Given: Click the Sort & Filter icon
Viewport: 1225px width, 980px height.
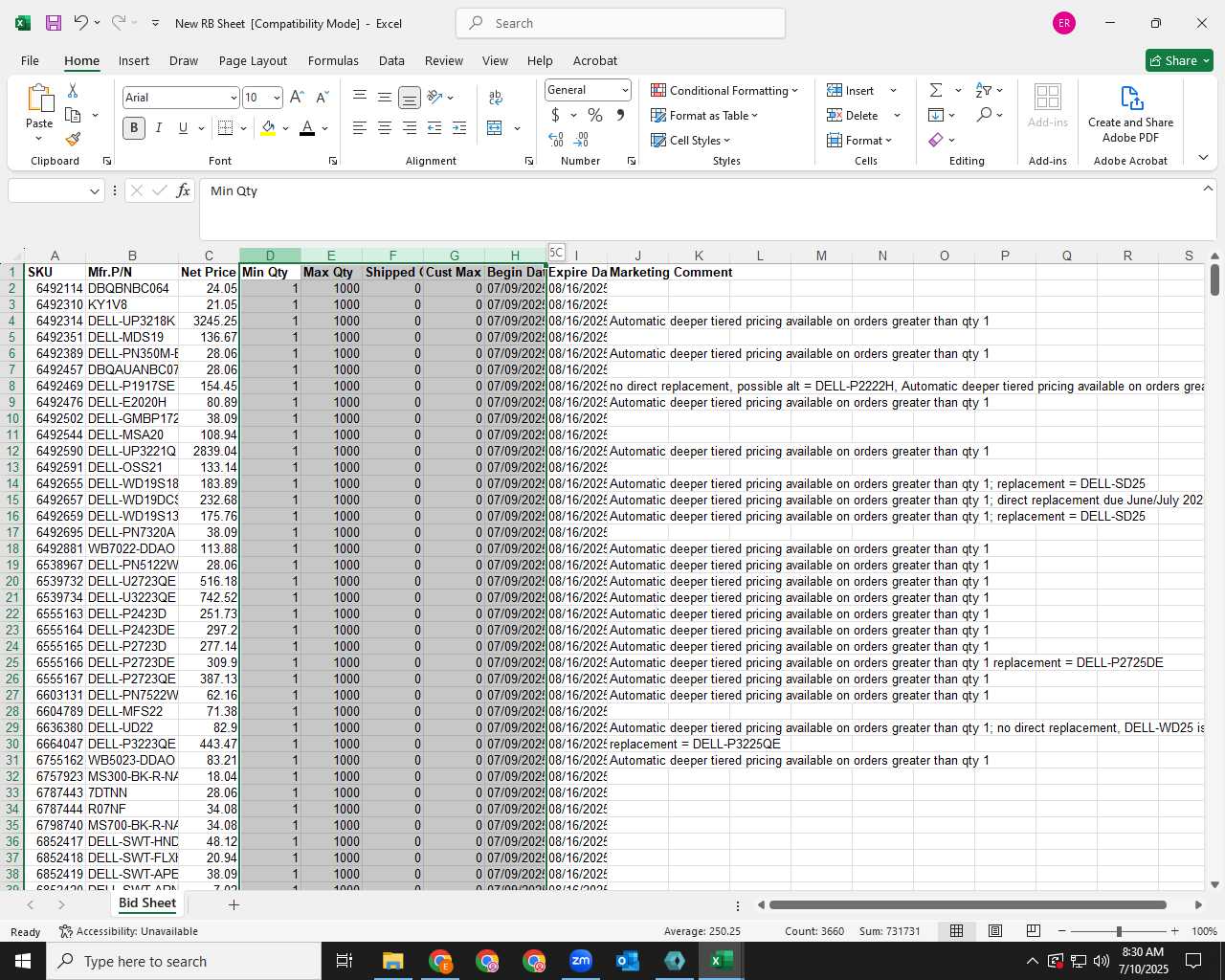Looking at the screenshot, I should click(x=984, y=90).
